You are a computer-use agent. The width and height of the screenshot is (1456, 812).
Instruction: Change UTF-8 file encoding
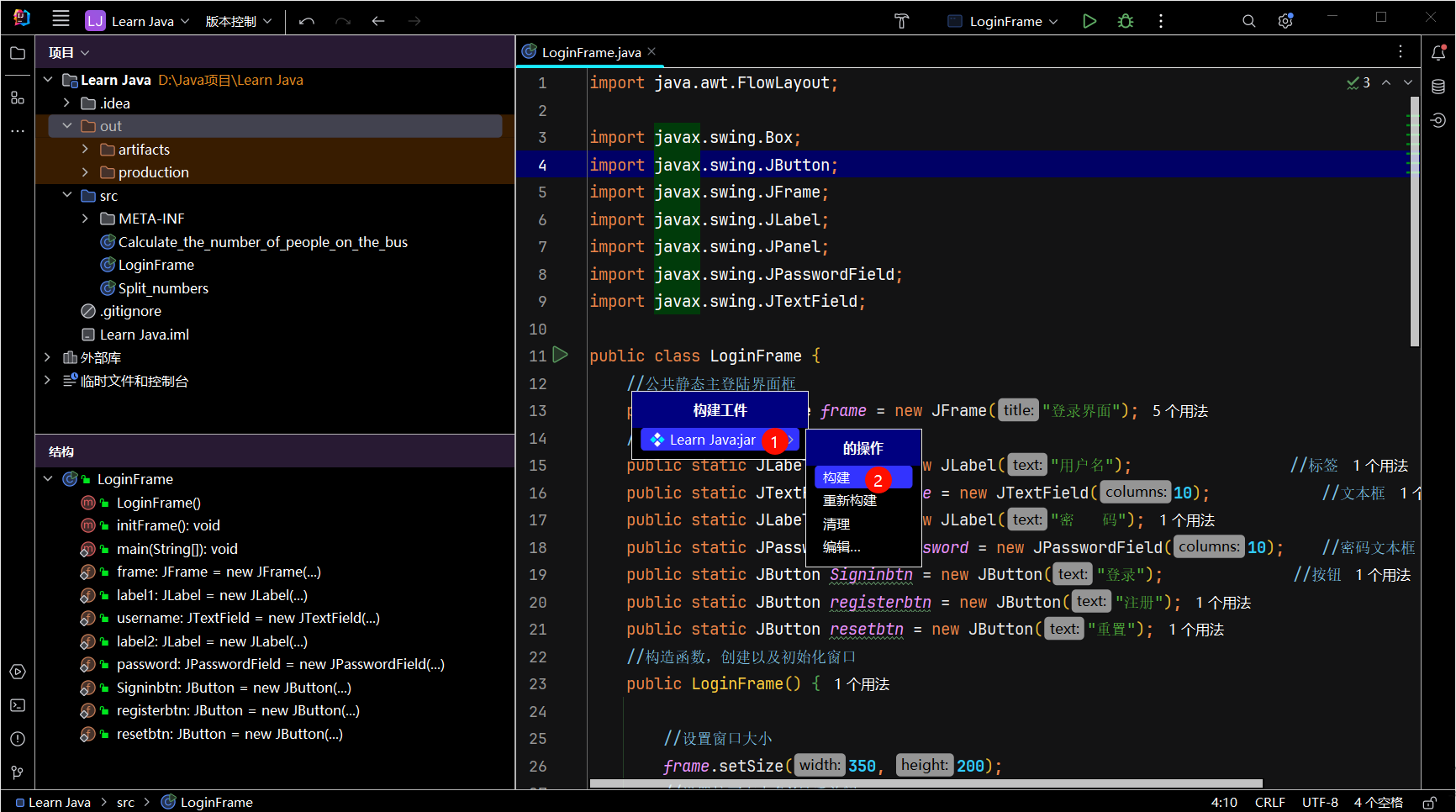(x=1320, y=803)
